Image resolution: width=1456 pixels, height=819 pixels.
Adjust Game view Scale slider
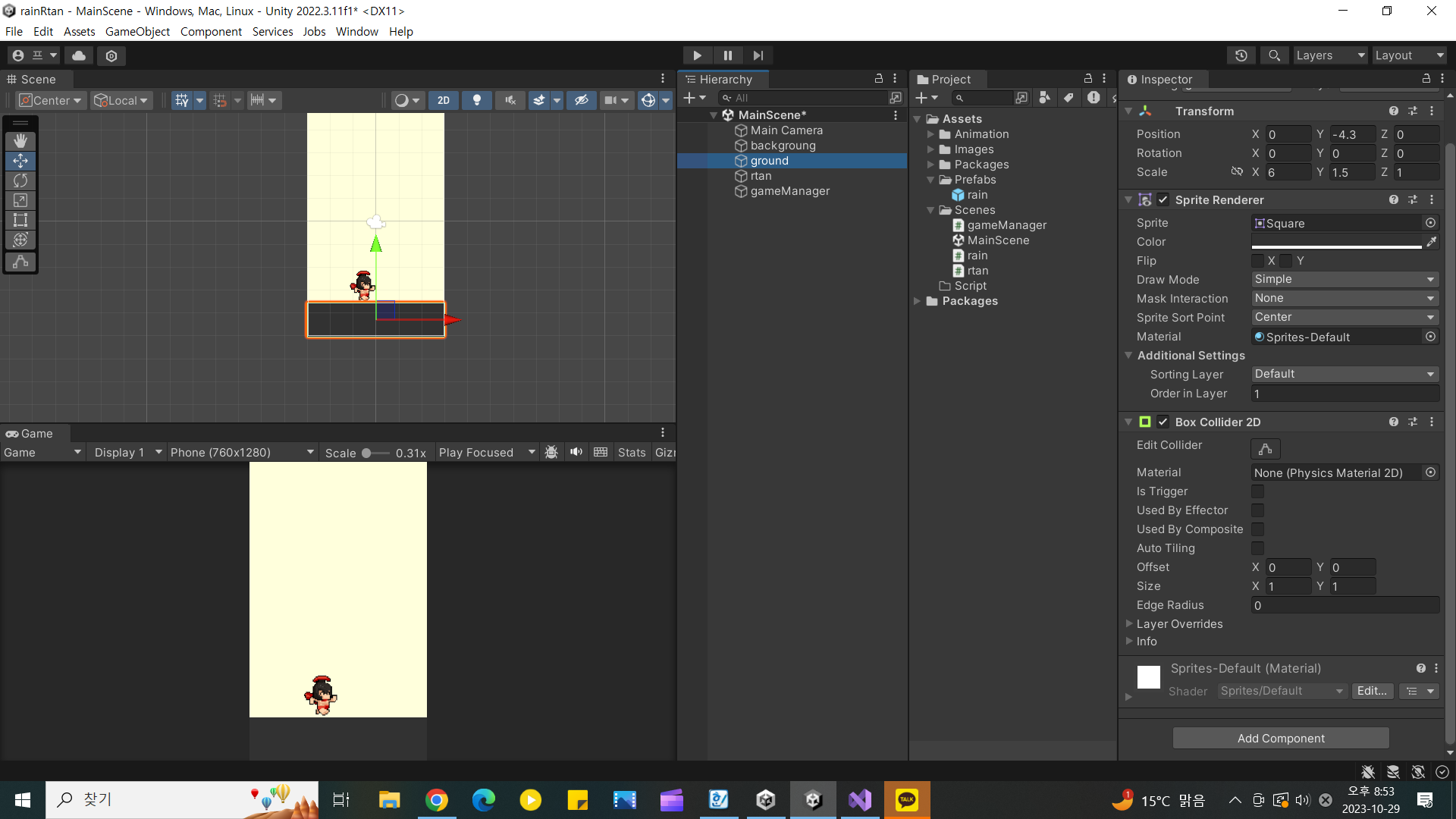(x=367, y=453)
